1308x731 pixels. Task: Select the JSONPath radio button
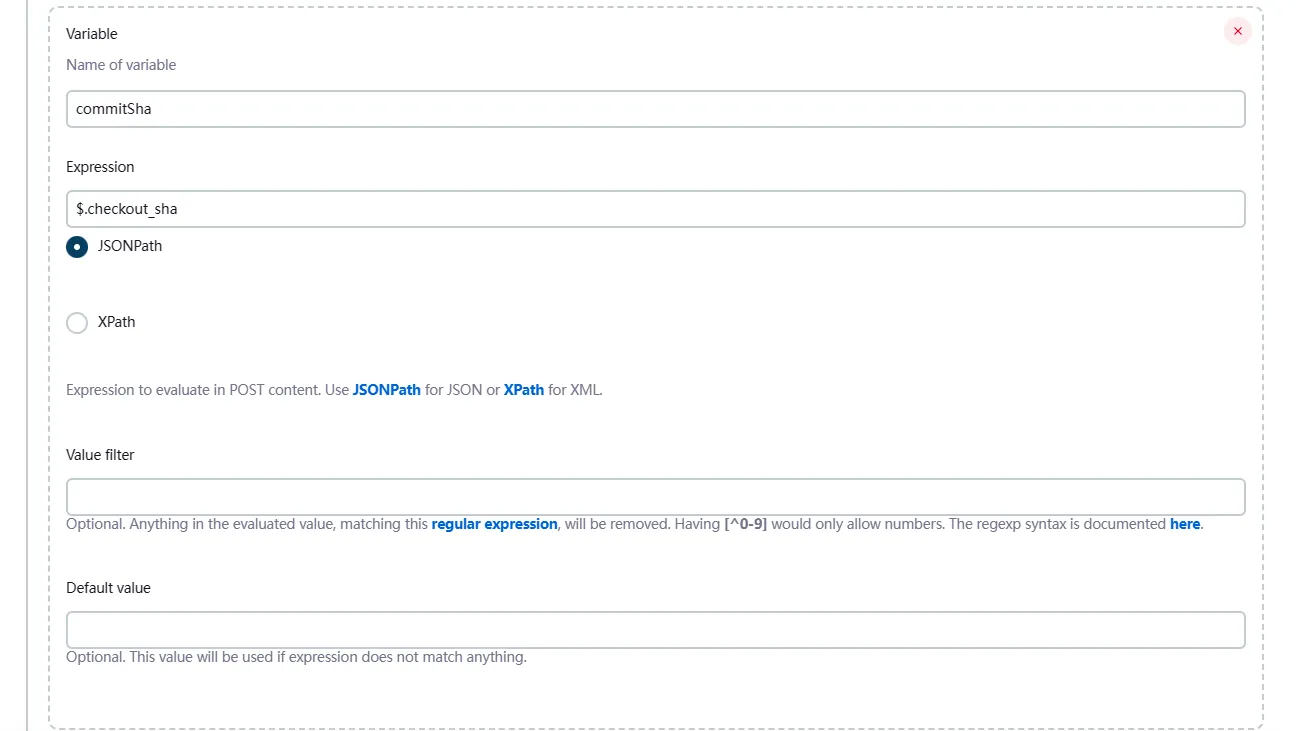(77, 246)
